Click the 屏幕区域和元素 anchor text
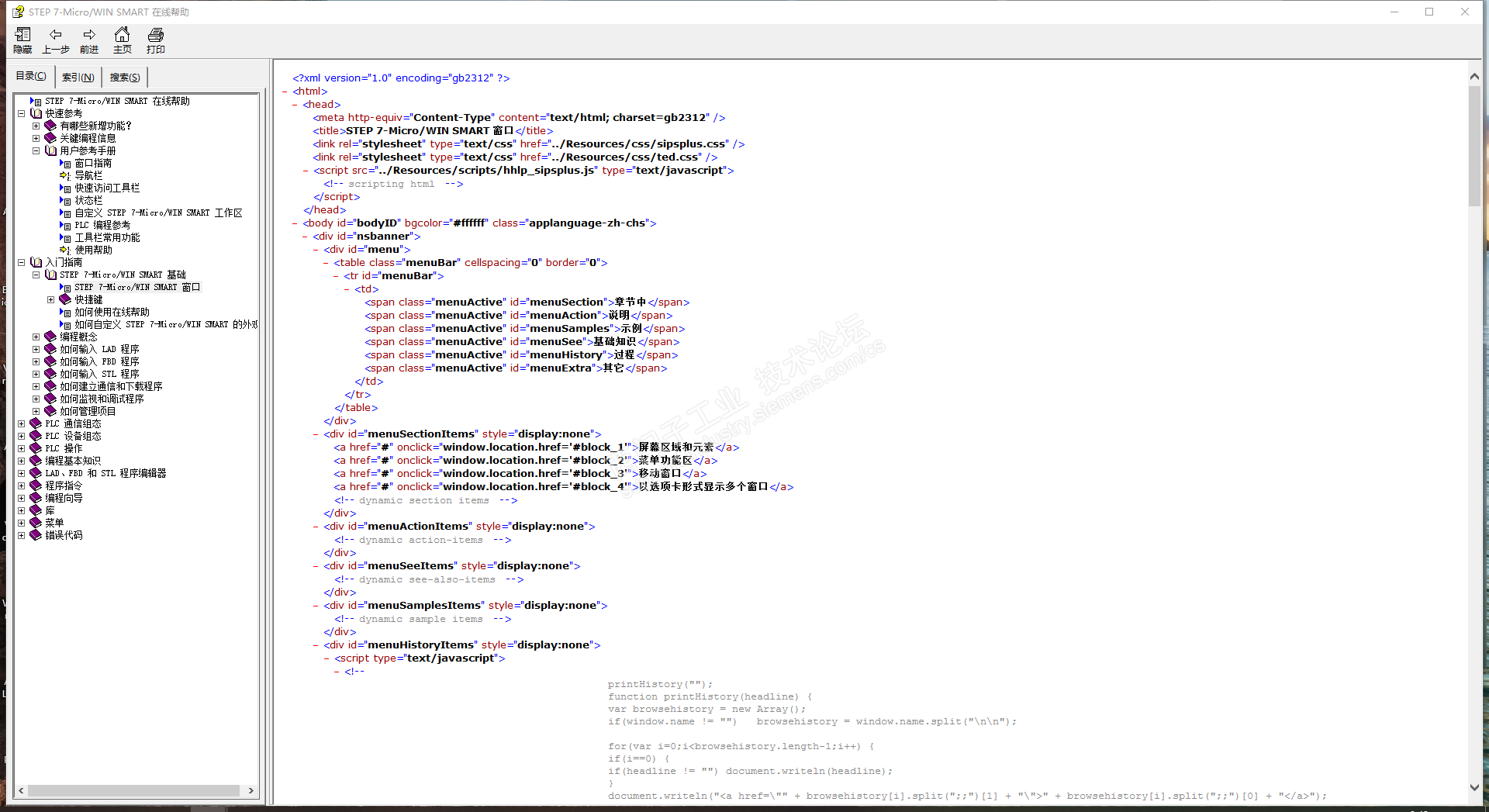The height and width of the screenshot is (812, 1489). pos(676,447)
